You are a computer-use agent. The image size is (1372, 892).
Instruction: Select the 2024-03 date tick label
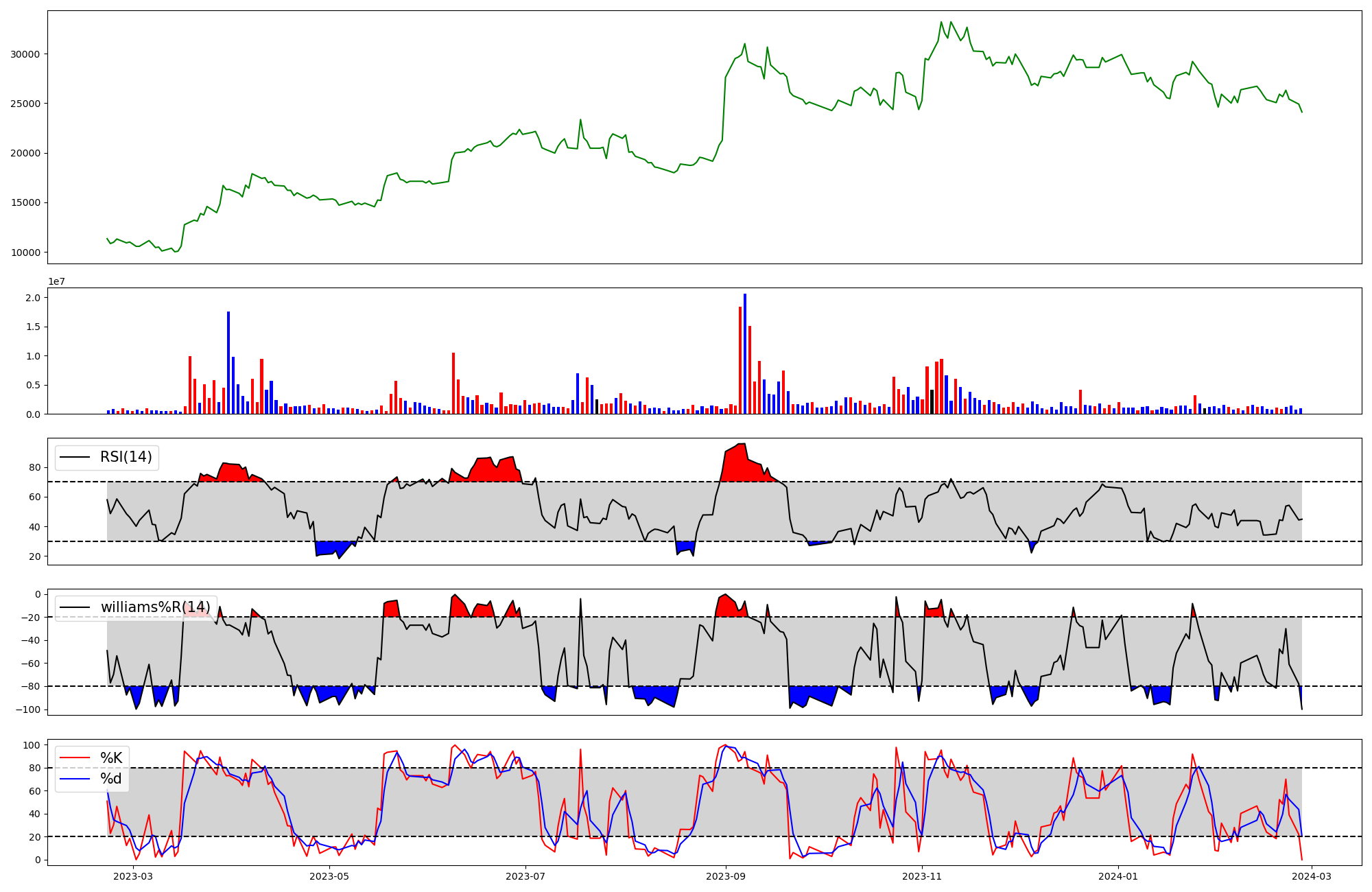point(1312,876)
